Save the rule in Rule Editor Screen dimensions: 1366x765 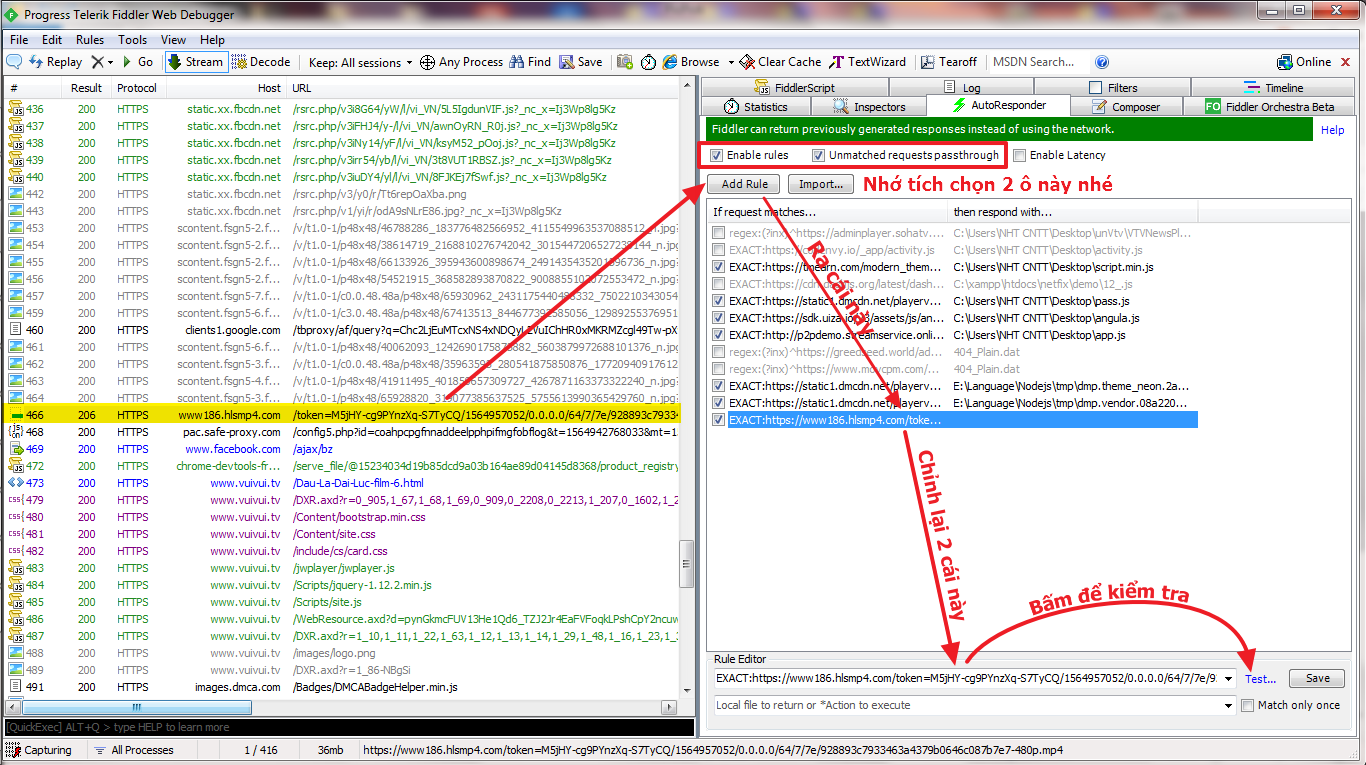pos(1317,678)
